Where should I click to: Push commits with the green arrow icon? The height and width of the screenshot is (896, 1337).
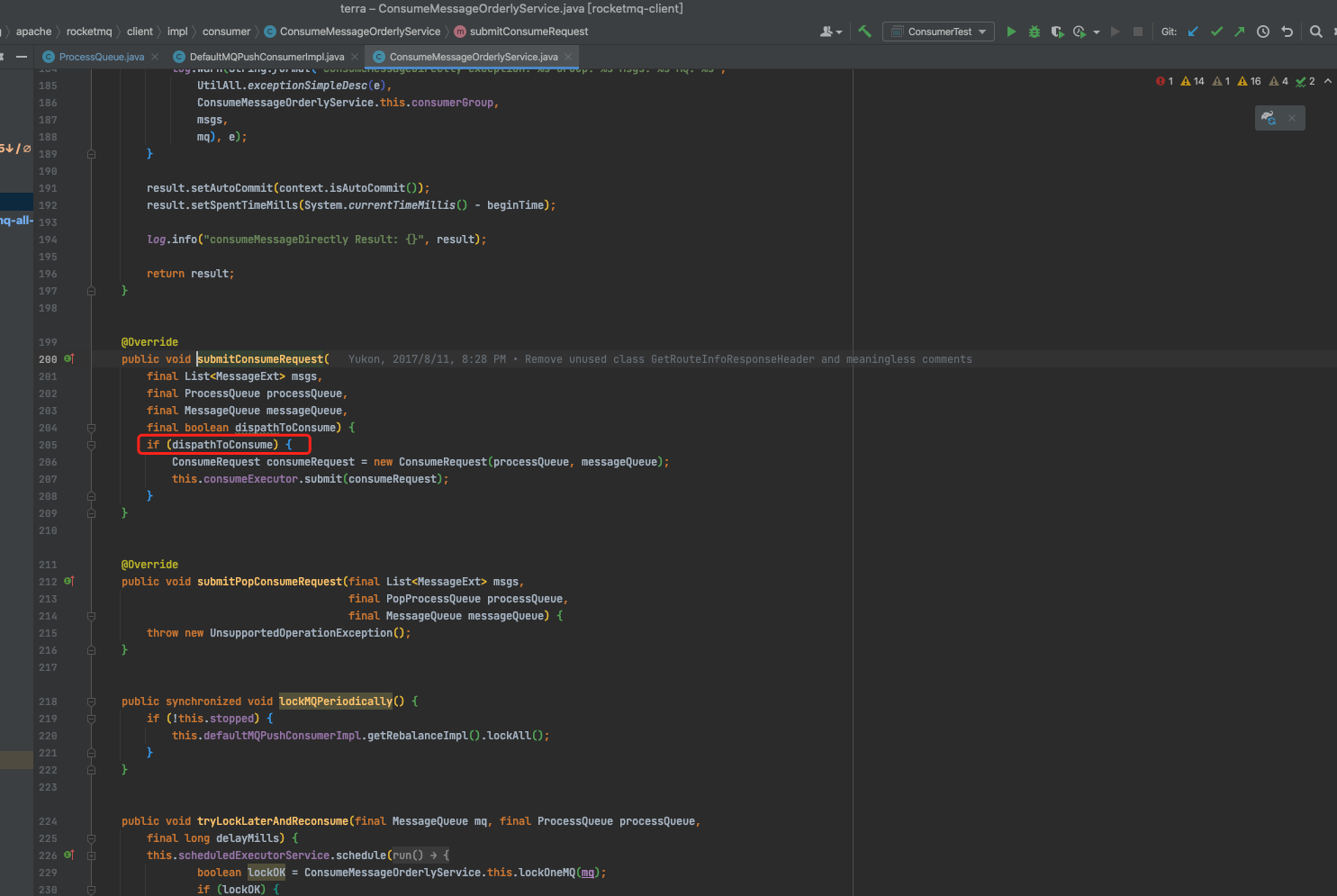(x=1240, y=32)
